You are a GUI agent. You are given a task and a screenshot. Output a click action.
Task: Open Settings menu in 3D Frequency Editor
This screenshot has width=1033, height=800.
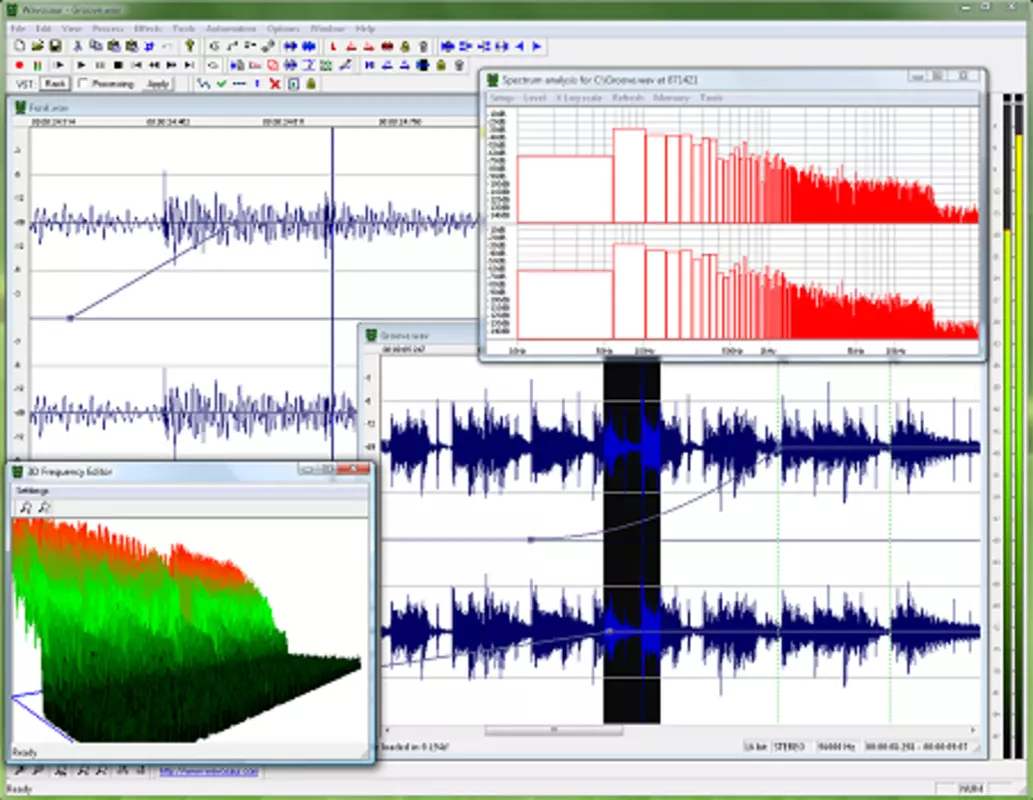(32, 491)
